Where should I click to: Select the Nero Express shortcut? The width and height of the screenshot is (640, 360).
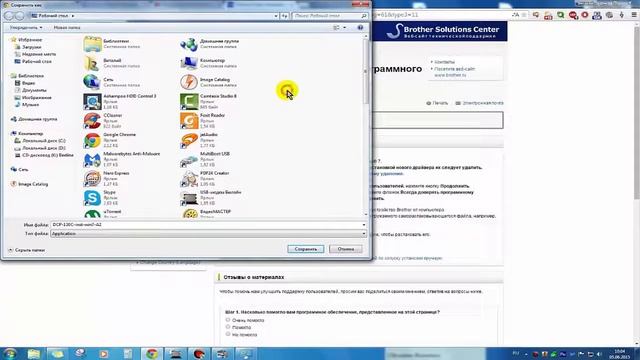pos(107,178)
